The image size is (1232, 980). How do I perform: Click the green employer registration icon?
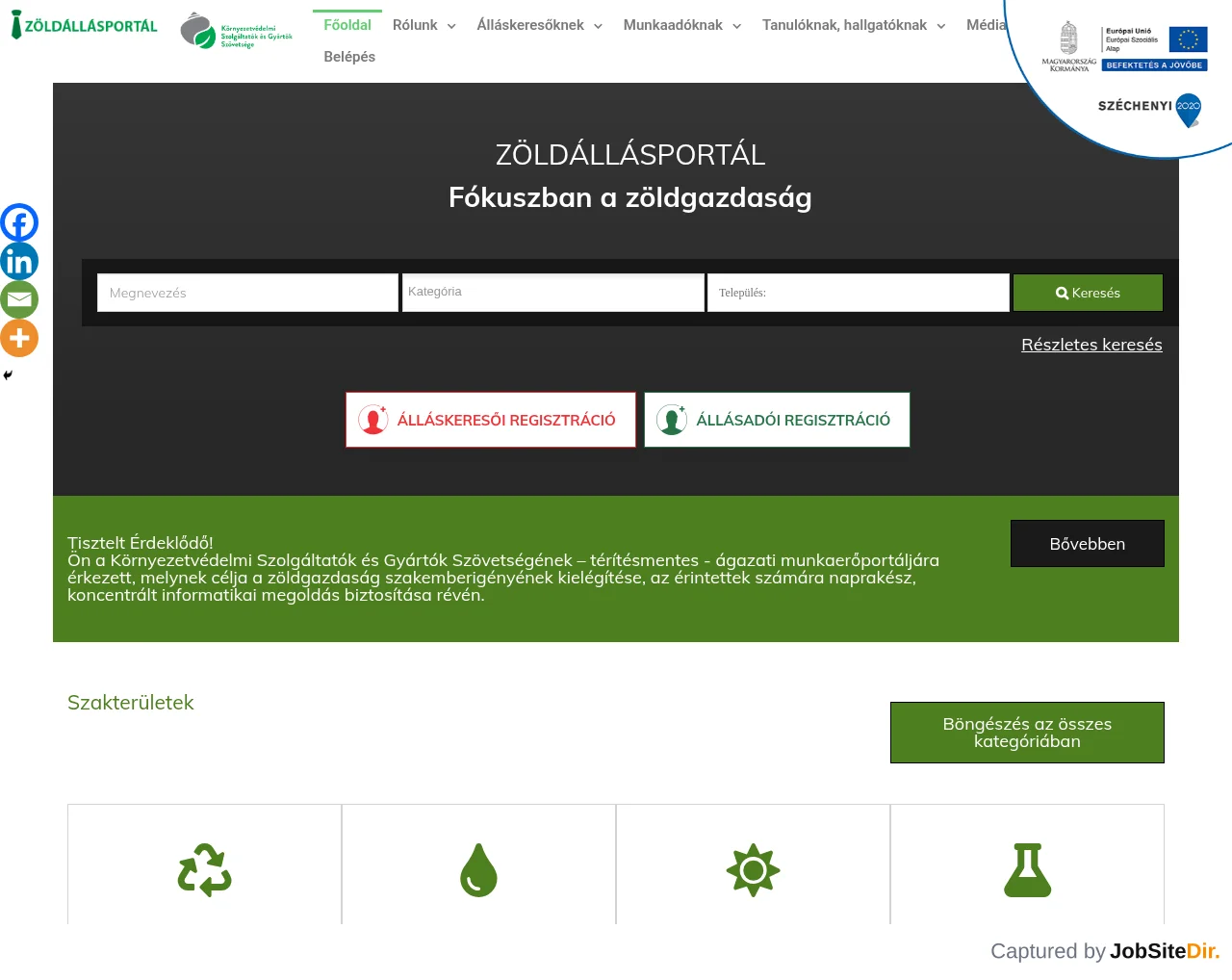click(x=672, y=420)
